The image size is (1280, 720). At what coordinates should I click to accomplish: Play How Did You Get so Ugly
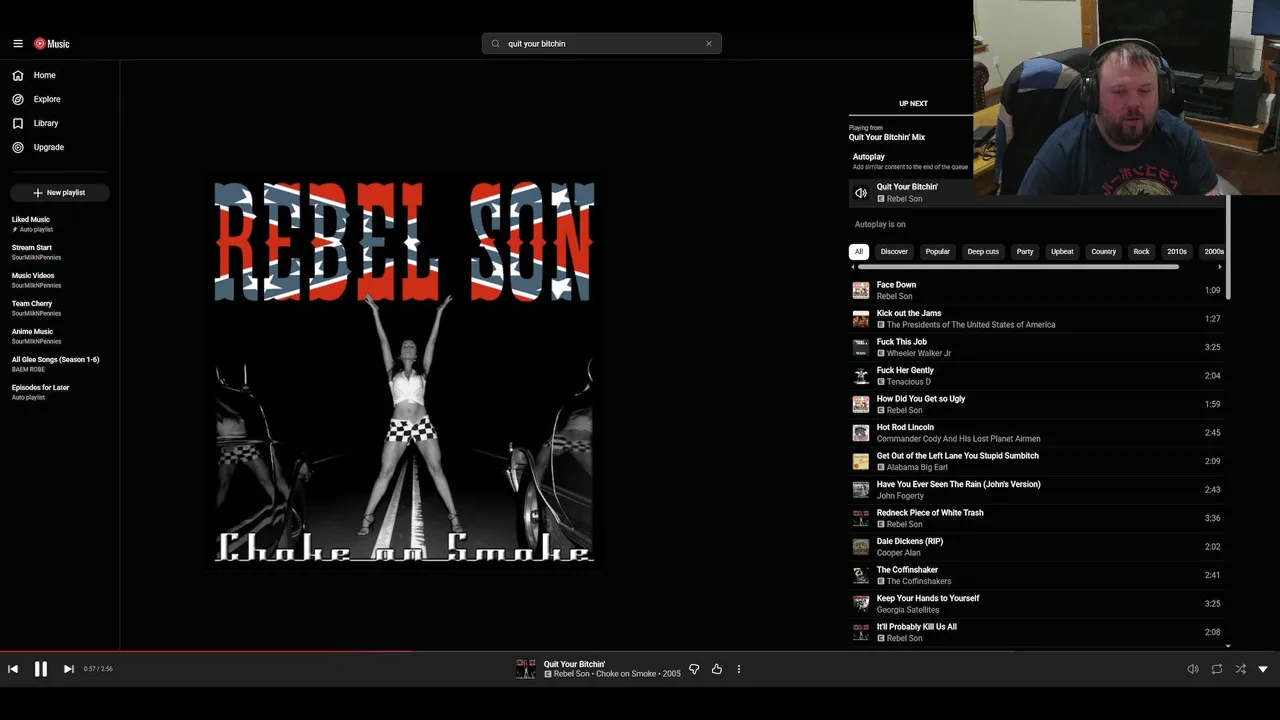1036,404
